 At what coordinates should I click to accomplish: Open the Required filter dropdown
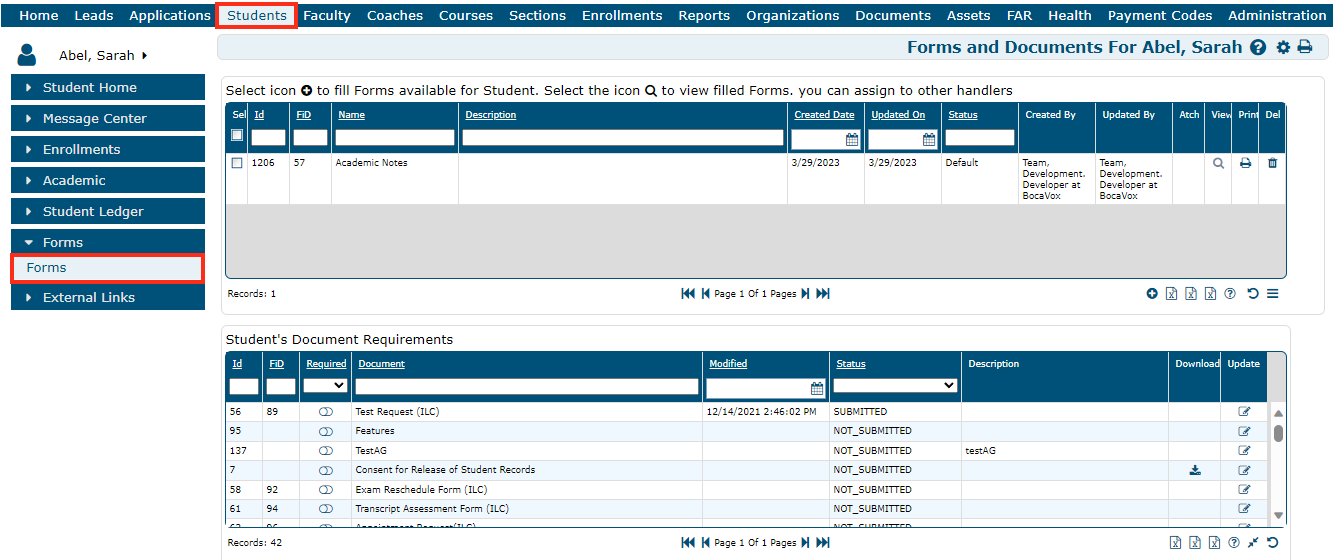point(325,385)
